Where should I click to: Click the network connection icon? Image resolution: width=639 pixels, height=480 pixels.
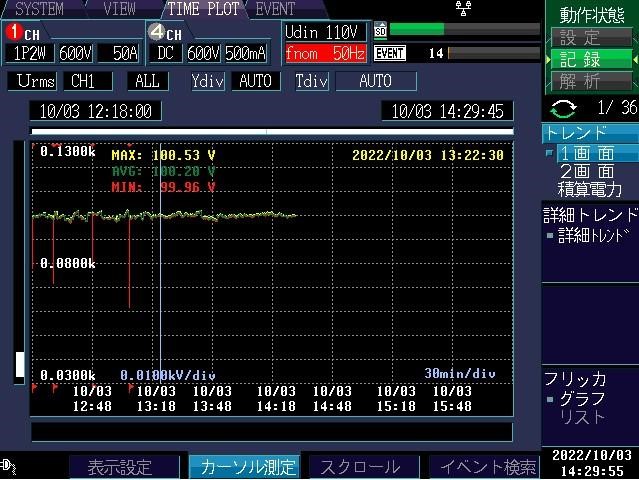pyautogui.click(x=463, y=8)
